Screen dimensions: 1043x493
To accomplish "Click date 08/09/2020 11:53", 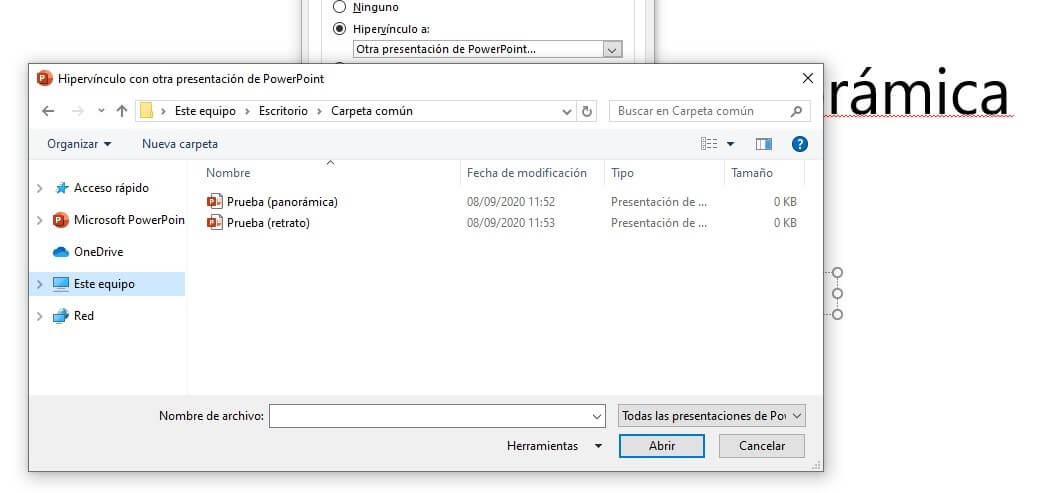I will click(511, 223).
